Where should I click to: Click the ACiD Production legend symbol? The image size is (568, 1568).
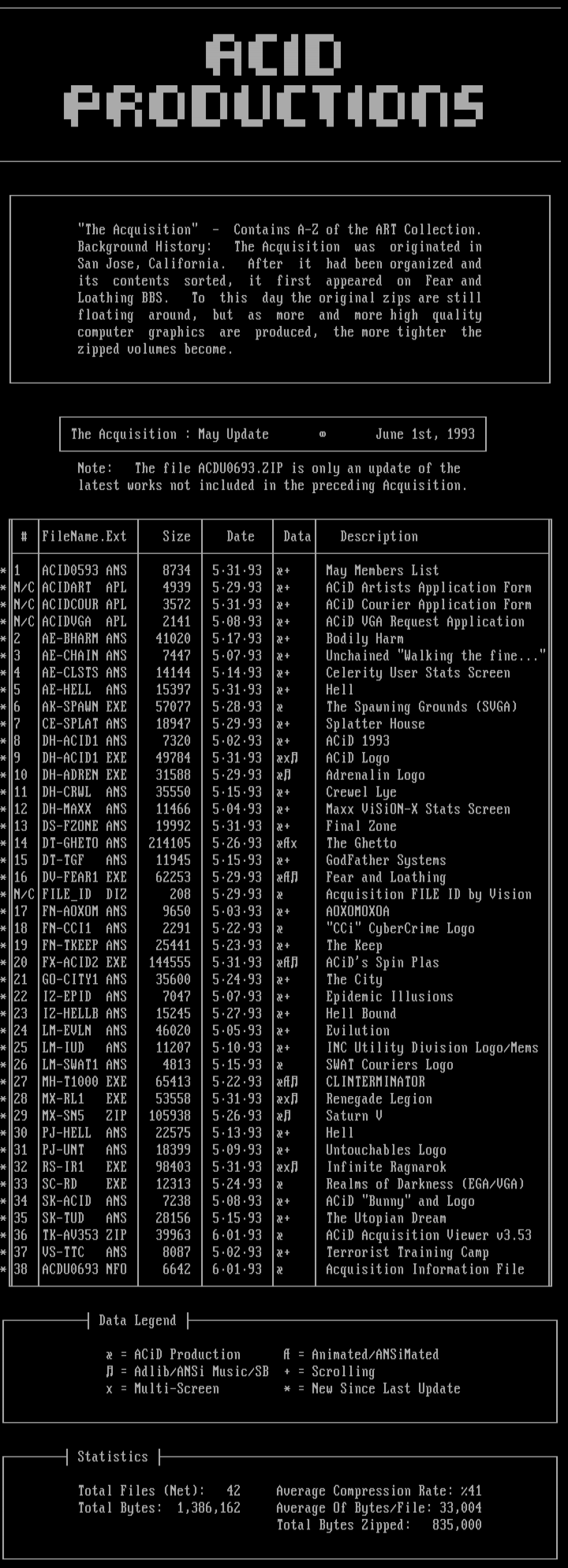110,1355
